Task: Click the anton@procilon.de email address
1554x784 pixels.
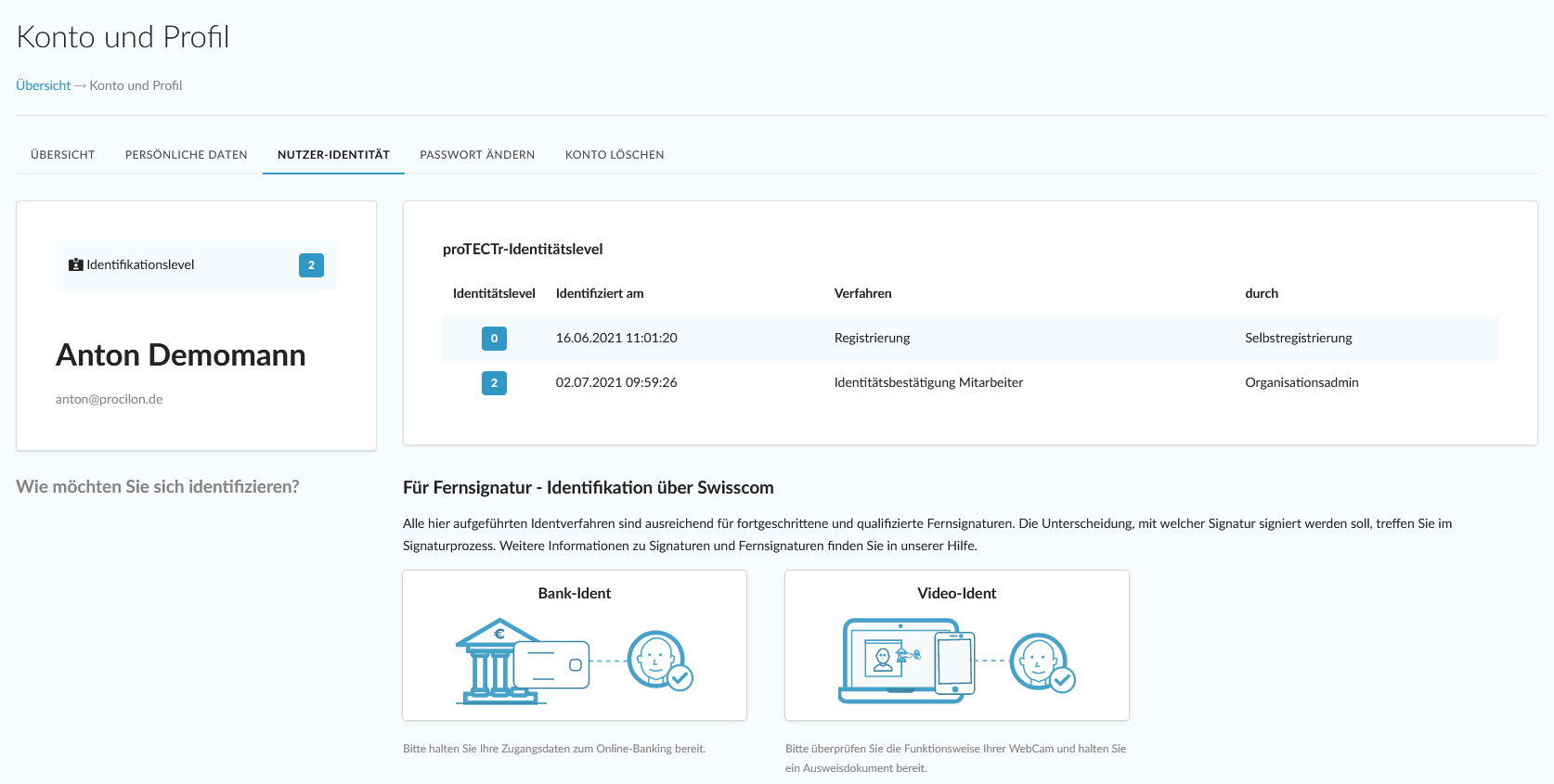Action: (109, 400)
